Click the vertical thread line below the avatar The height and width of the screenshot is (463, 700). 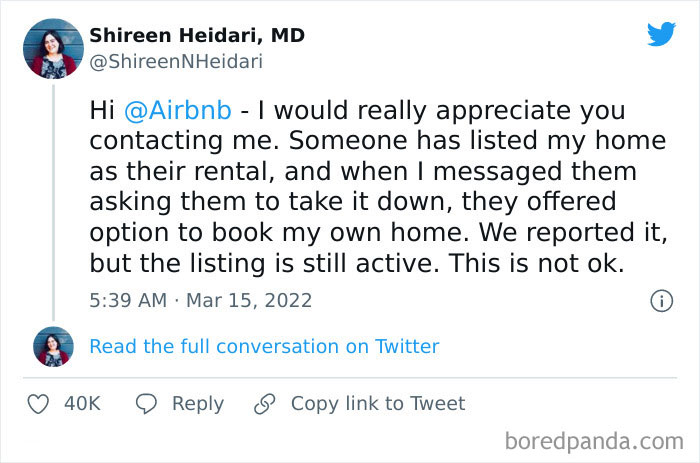click(x=53, y=200)
